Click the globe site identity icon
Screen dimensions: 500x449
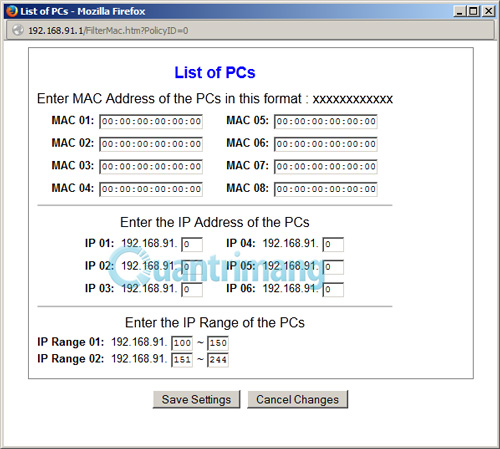pyautogui.click(x=18, y=30)
